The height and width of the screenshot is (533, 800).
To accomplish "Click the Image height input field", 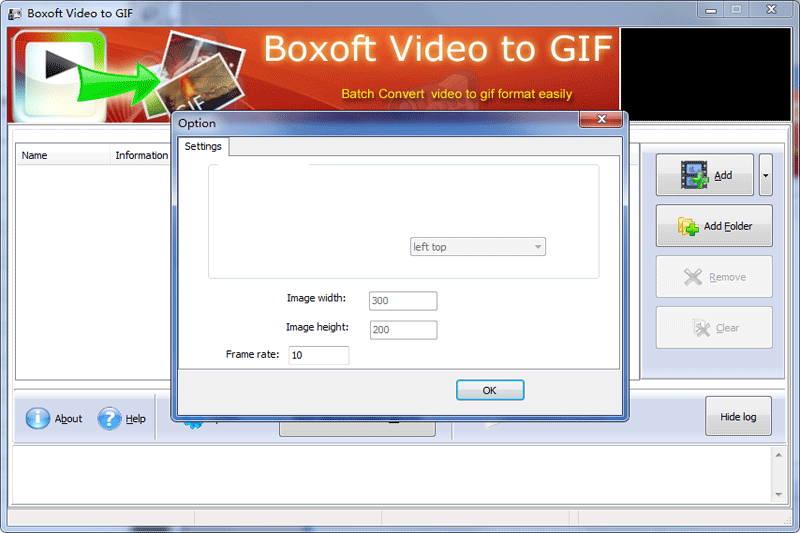I will (x=403, y=330).
